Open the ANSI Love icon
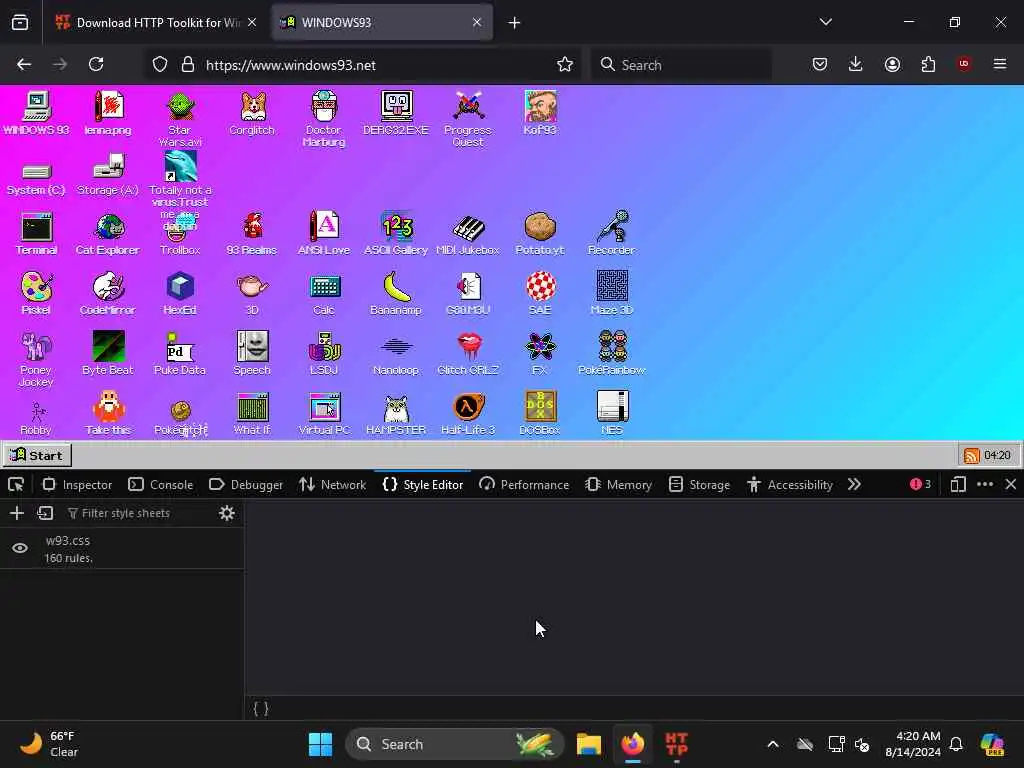 pos(324,233)
